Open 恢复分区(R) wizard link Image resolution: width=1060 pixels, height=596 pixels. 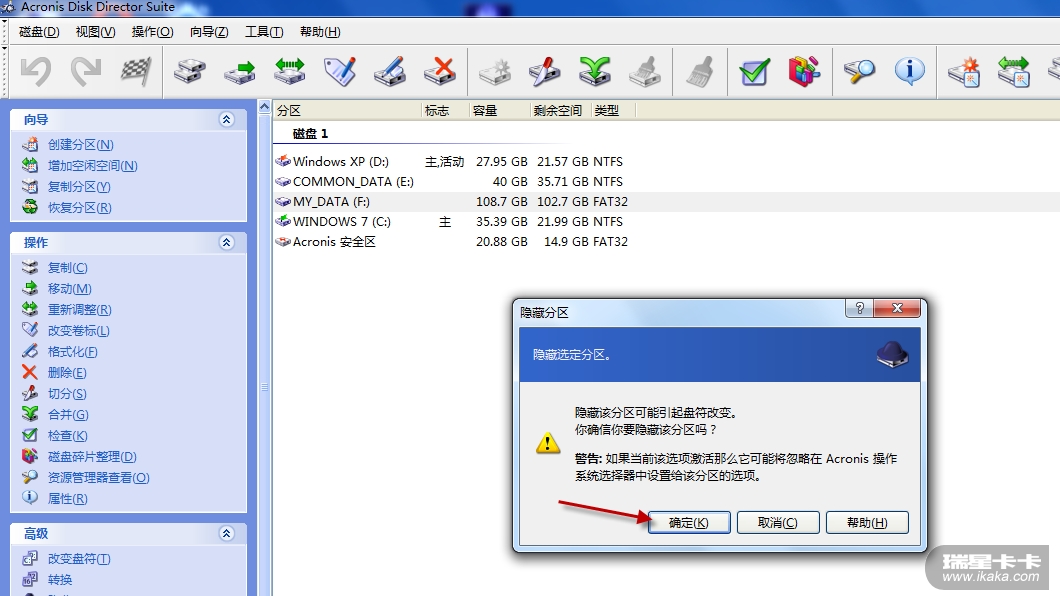80,207
